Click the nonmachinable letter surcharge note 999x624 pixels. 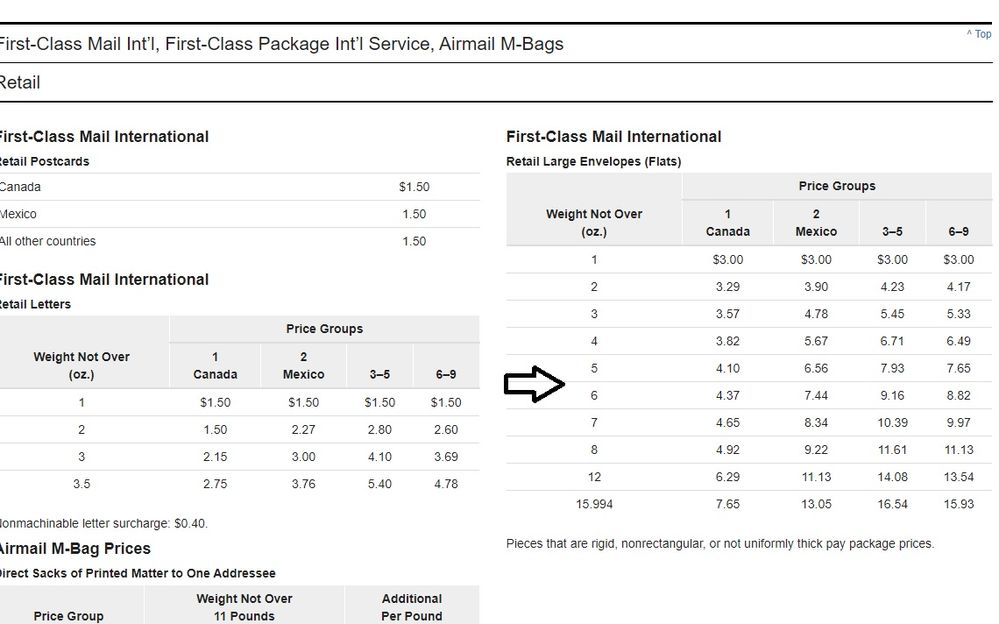[103, 523]
